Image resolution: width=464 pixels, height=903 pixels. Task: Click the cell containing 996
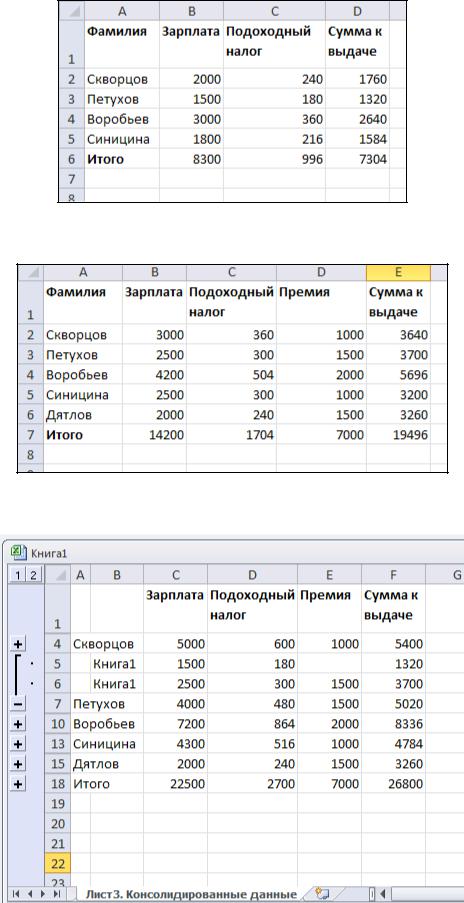[275, 159]
